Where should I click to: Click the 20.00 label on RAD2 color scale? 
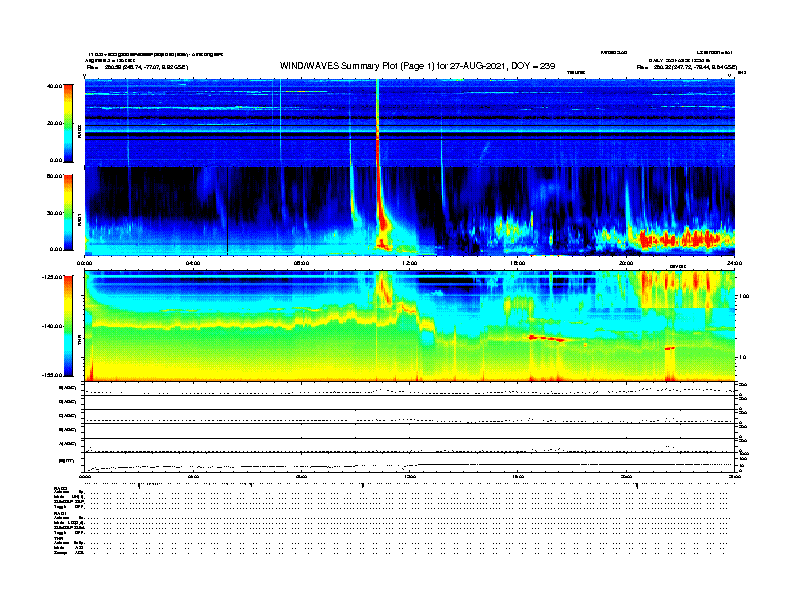54,123
